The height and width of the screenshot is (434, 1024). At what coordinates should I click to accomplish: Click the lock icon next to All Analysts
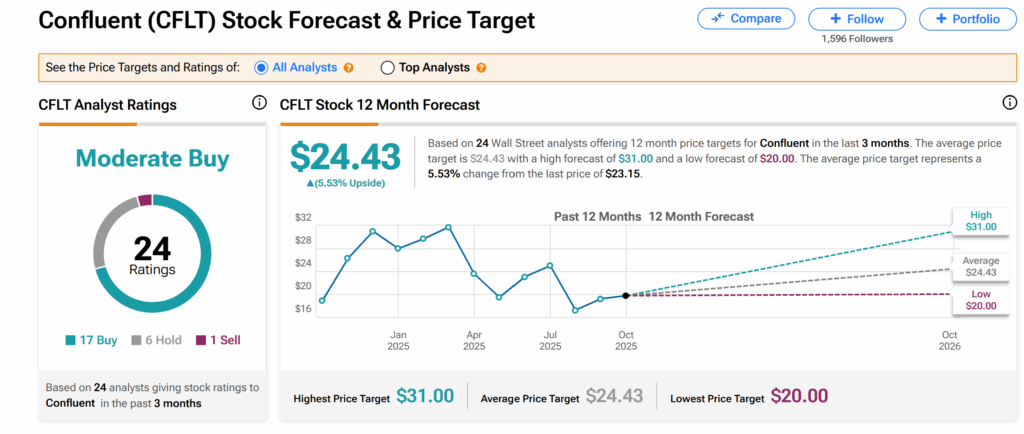click(349, 68)
